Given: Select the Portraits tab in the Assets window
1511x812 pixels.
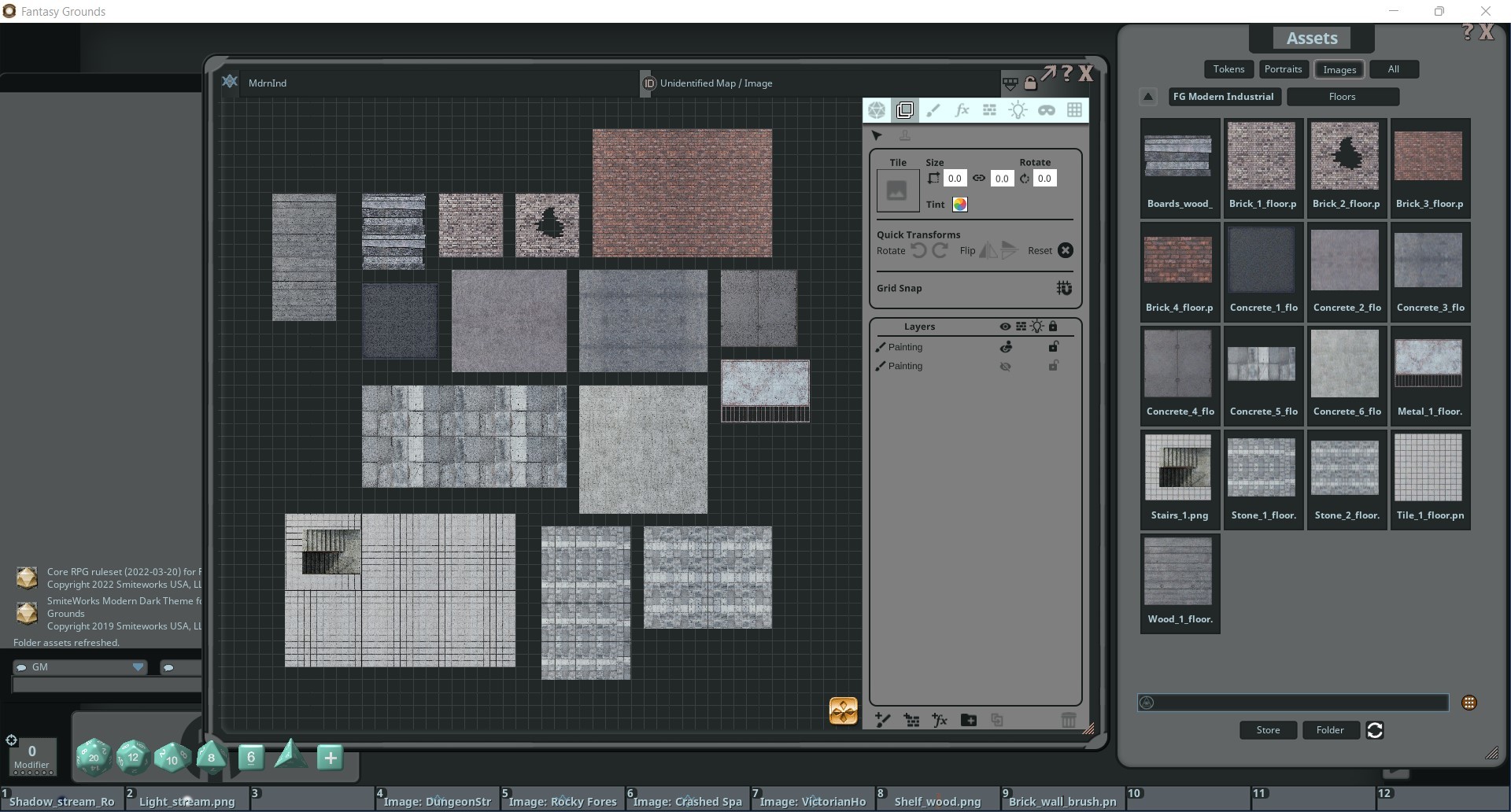Looking at the screenshot, I should coord(1283,69).
